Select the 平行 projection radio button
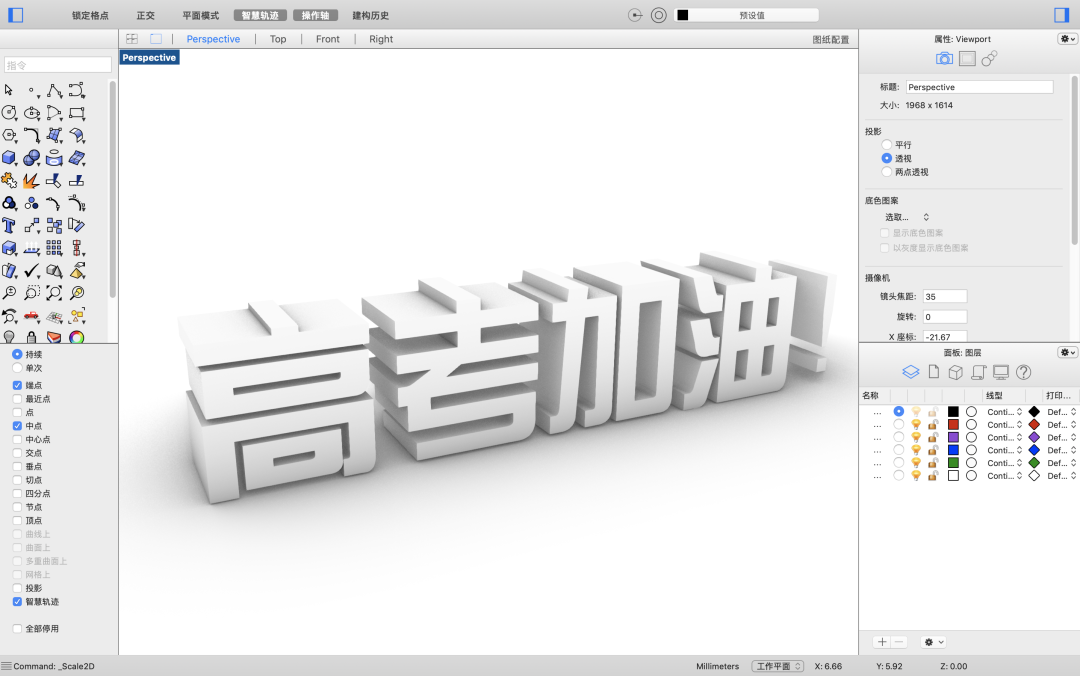1080x676 pixels. pos(886,145)
